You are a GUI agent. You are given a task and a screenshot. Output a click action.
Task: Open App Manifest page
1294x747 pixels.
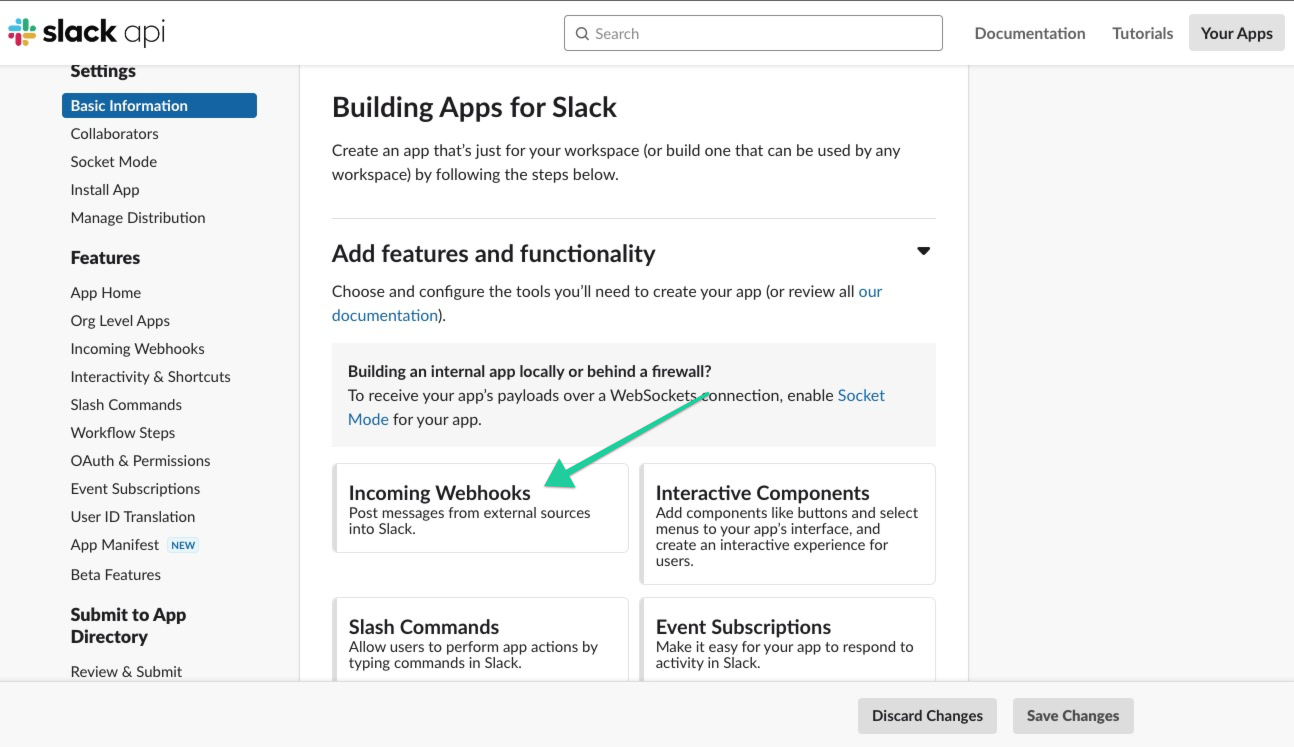coord(114,544)
